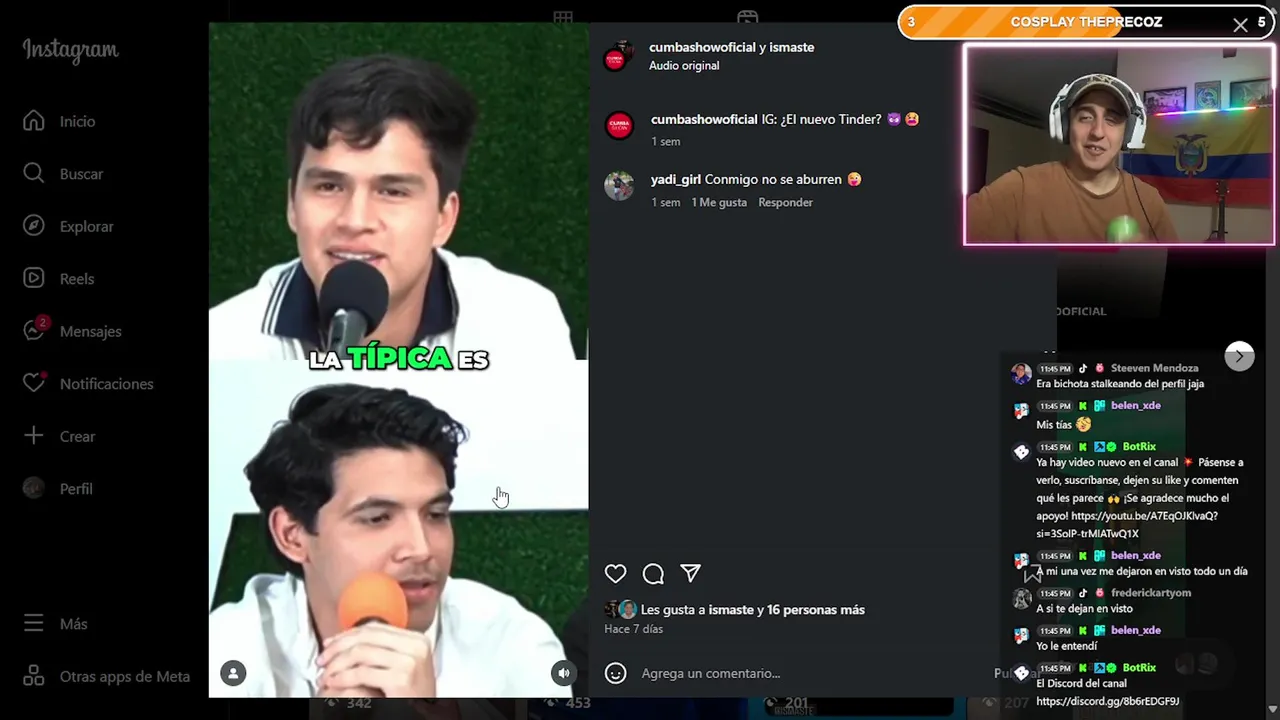Click Responder under yadi_girl's comment

785,202
